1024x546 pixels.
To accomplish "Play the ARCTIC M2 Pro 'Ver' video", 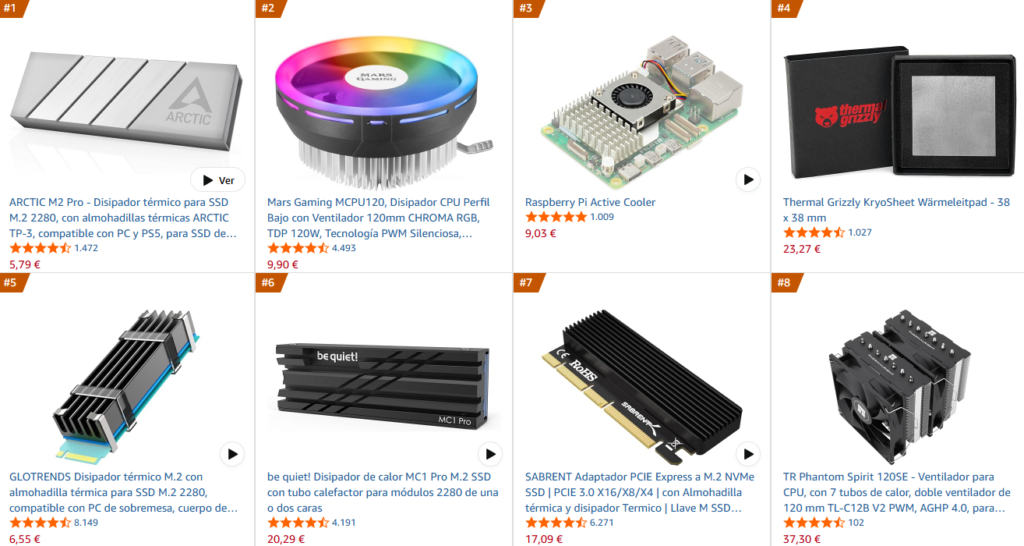I will [x=218, y=180].
